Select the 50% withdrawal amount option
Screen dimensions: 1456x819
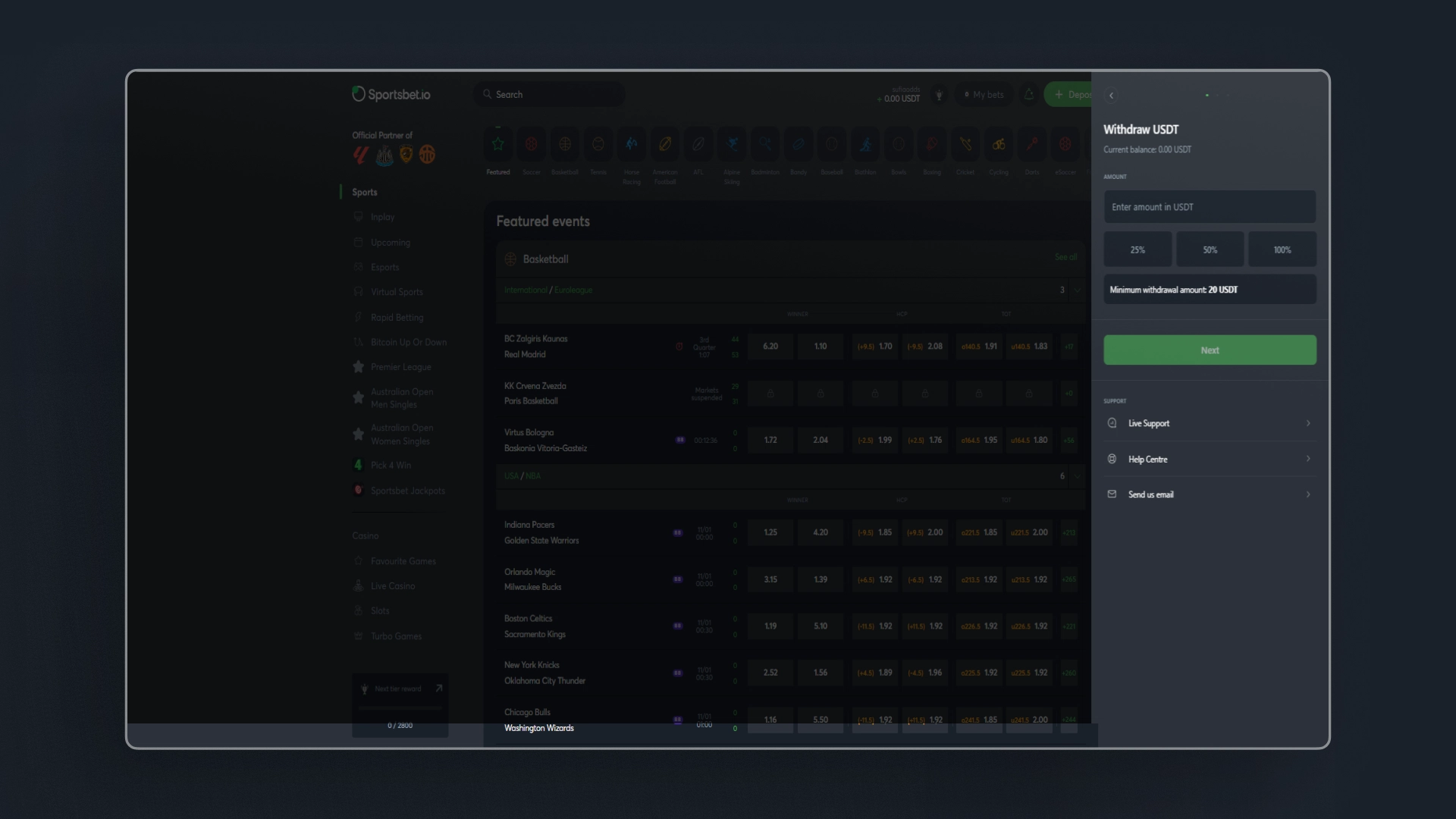point(1210,249)
